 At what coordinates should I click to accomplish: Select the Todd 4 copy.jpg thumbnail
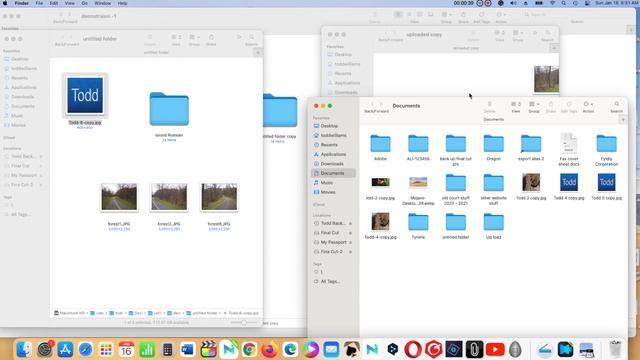point(569,182)
